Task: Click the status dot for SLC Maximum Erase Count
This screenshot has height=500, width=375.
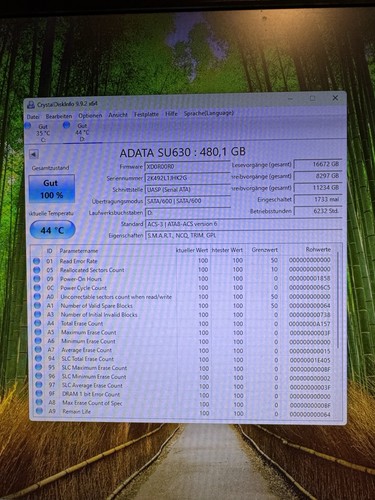Action: click(x=38, y=367)
